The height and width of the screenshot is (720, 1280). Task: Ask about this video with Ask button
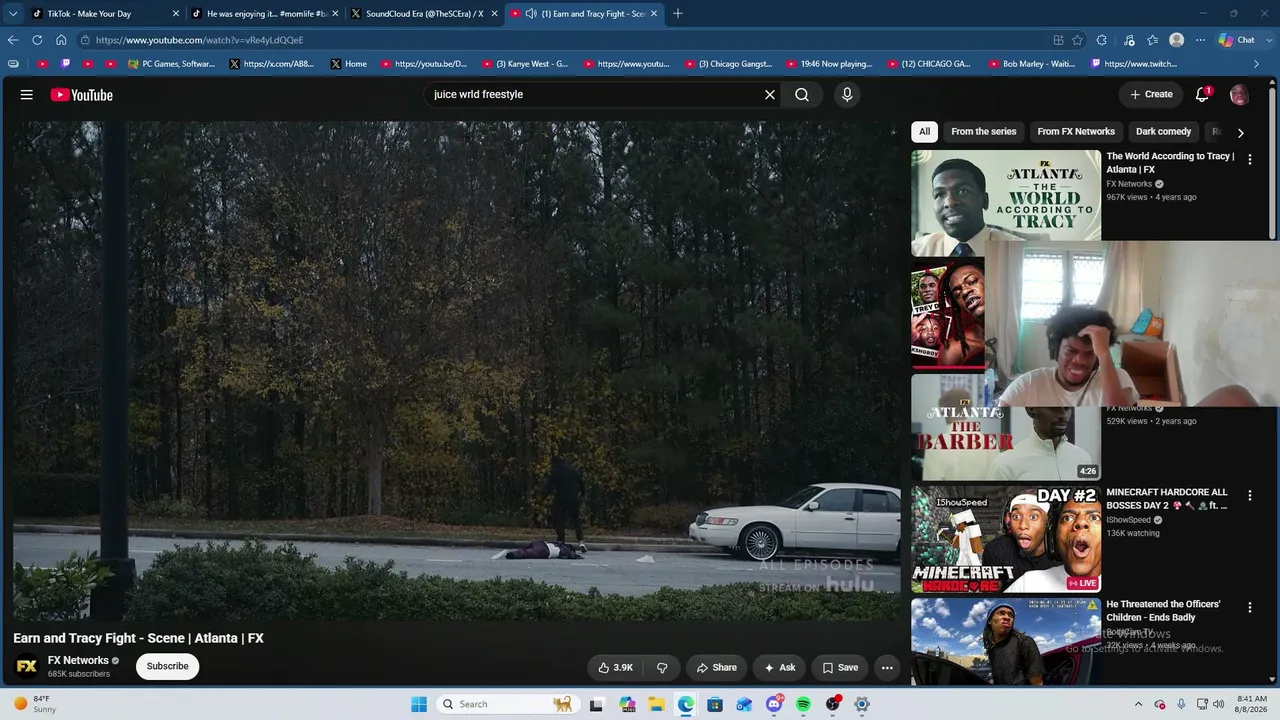(x=780, y=668)
